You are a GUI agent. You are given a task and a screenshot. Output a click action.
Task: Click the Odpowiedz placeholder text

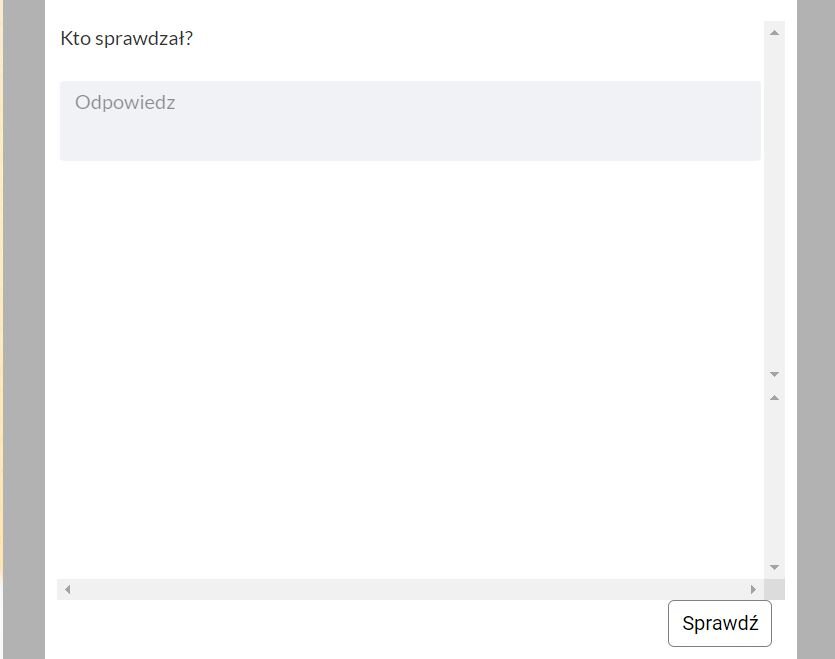point(125,102)
